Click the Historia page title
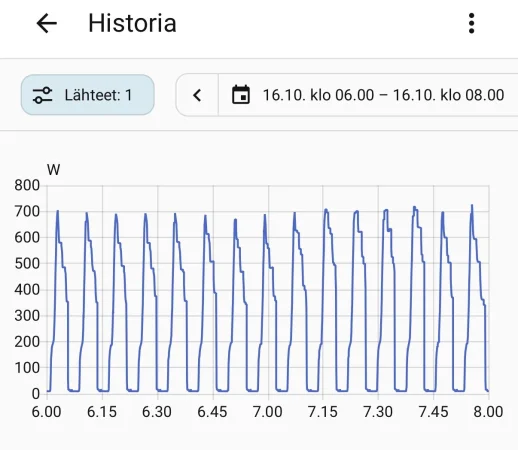The width and height of the screenshot is (518, 450). (132, 23)
